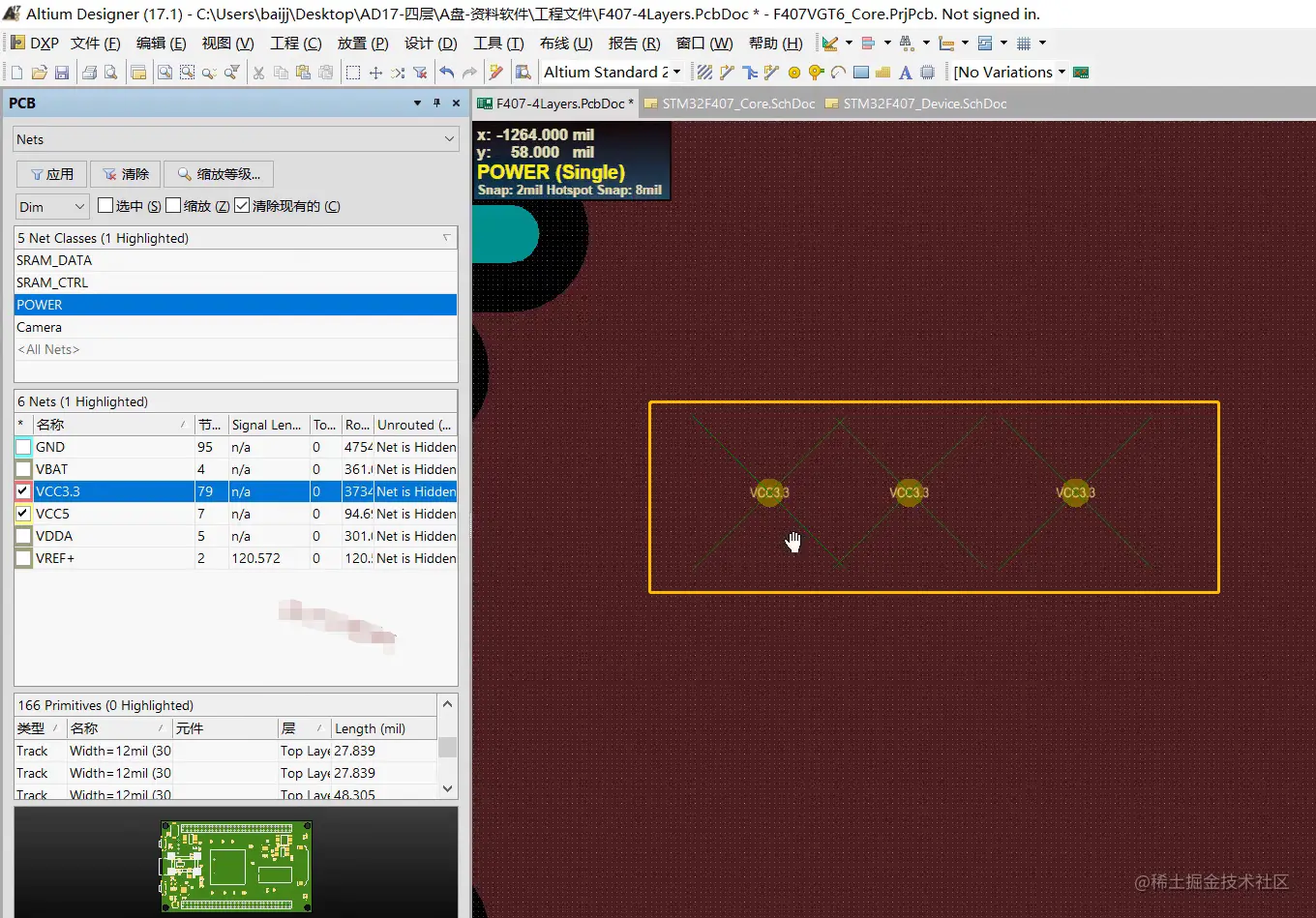Check the VDDA net checkbox
Viewport: 1316px width, 918px height.
(23, 536)
